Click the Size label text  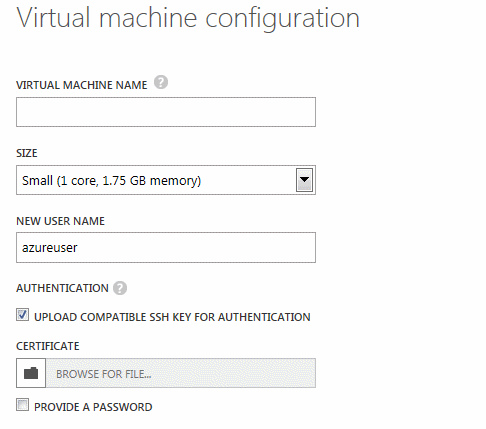27,153
